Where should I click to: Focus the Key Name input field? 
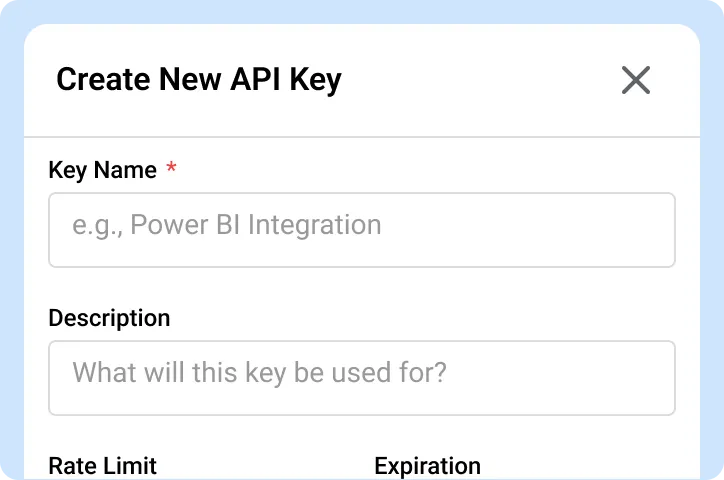[361, 230]
